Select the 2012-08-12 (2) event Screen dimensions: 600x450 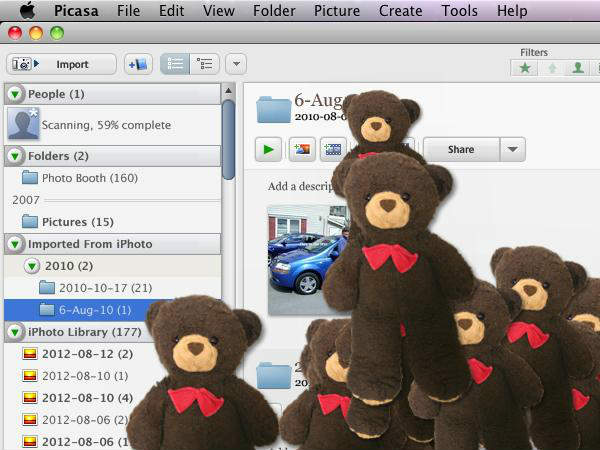point(87,354)
